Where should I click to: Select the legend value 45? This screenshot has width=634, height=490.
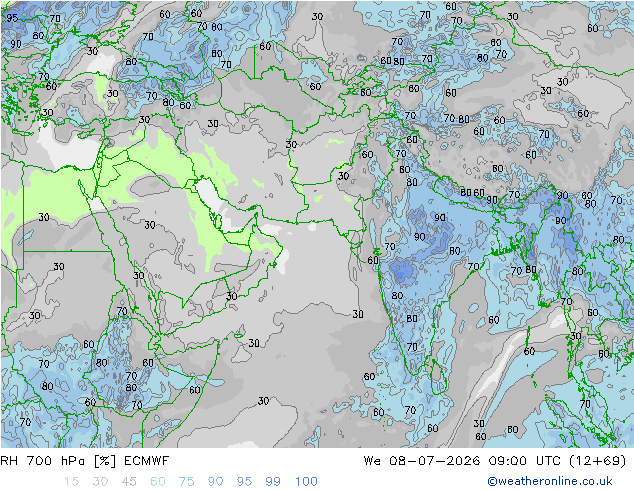[129, 482]
